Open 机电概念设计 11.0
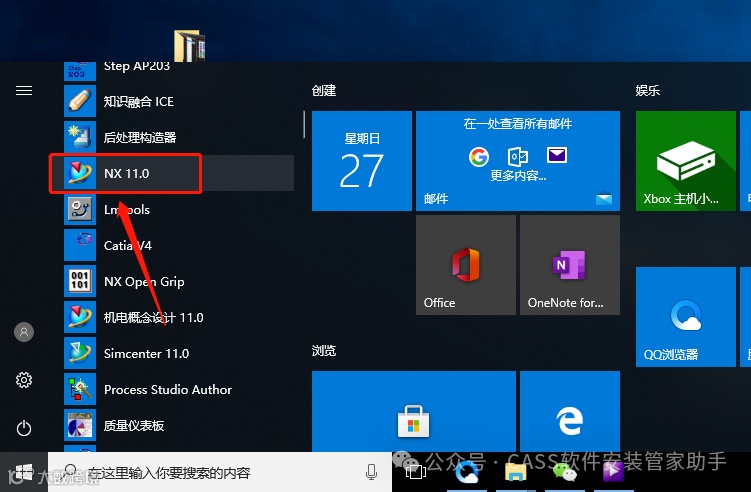 coord(178,317)
